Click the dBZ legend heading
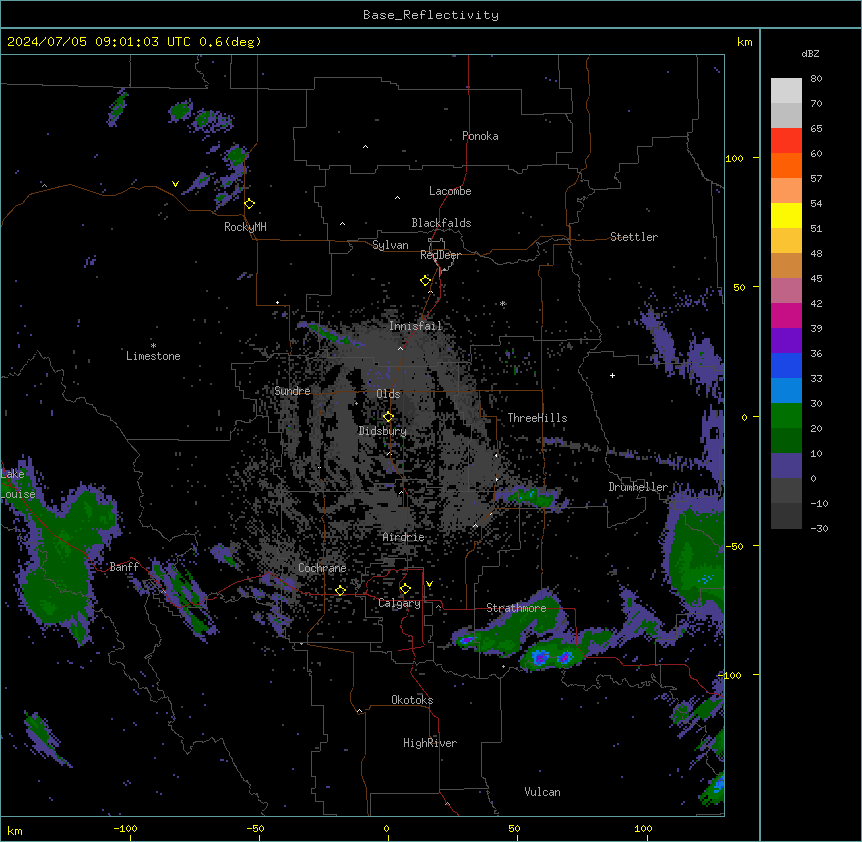This screenshot has width=862, height=842. (x=810, y=53)
